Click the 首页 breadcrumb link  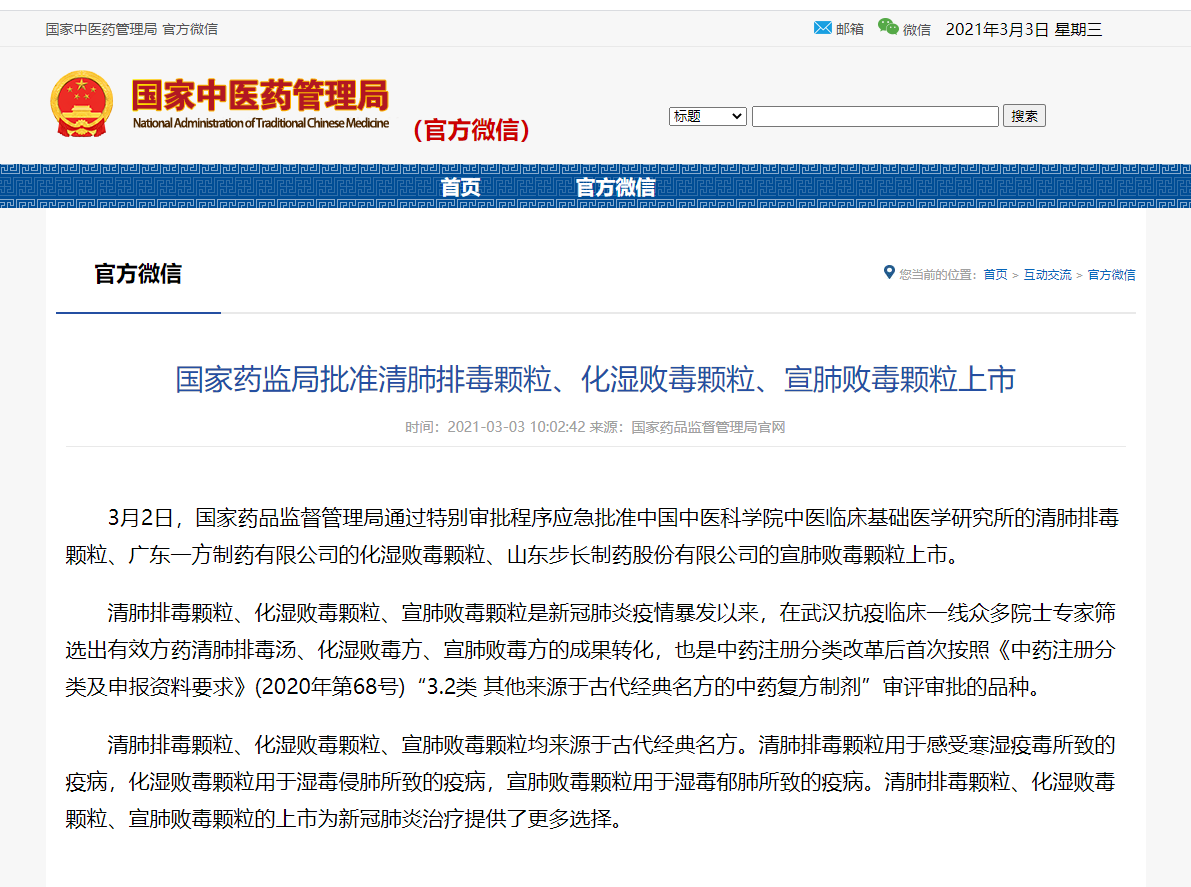click(995, 274)
